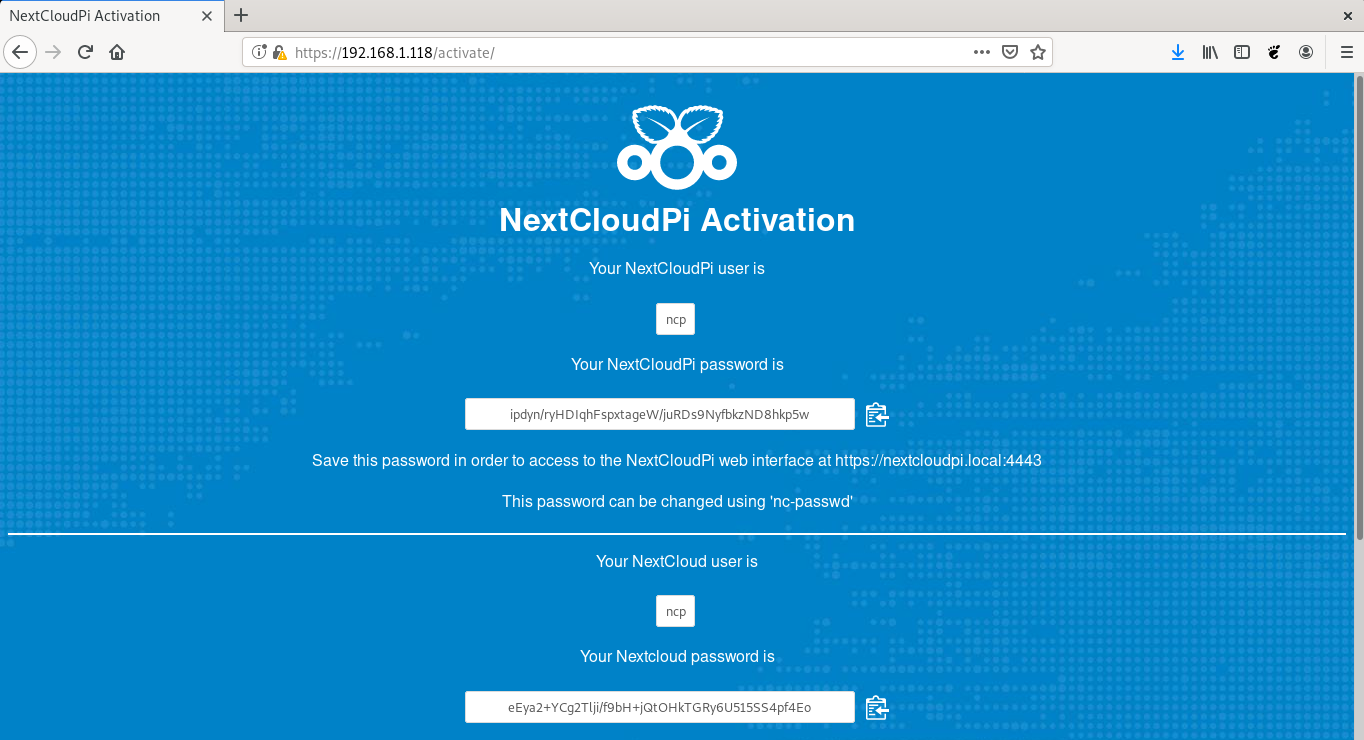The height and width of the screenshot is (740, 1364).
Task: Click 'Your NextCloud user is' text
Action: click(x=677, y=561)
